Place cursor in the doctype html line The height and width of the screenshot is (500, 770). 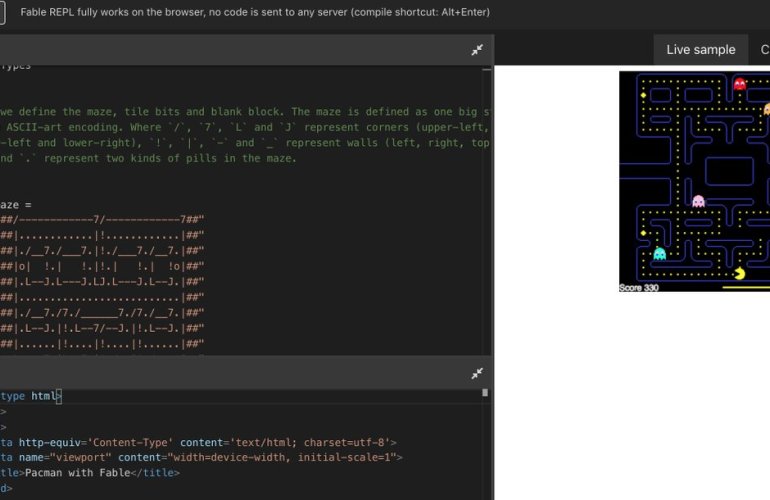(x=30, y=396)
